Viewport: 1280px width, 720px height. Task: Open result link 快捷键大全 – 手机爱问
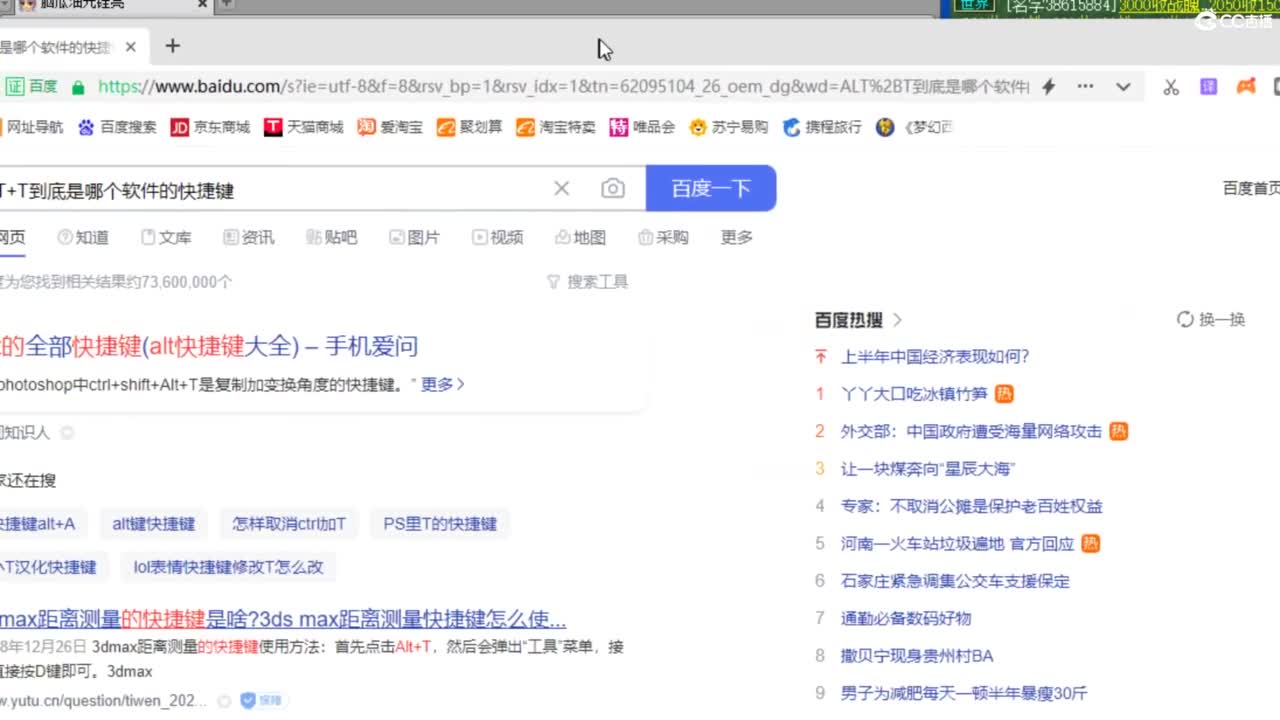click(x=209, y=346)
